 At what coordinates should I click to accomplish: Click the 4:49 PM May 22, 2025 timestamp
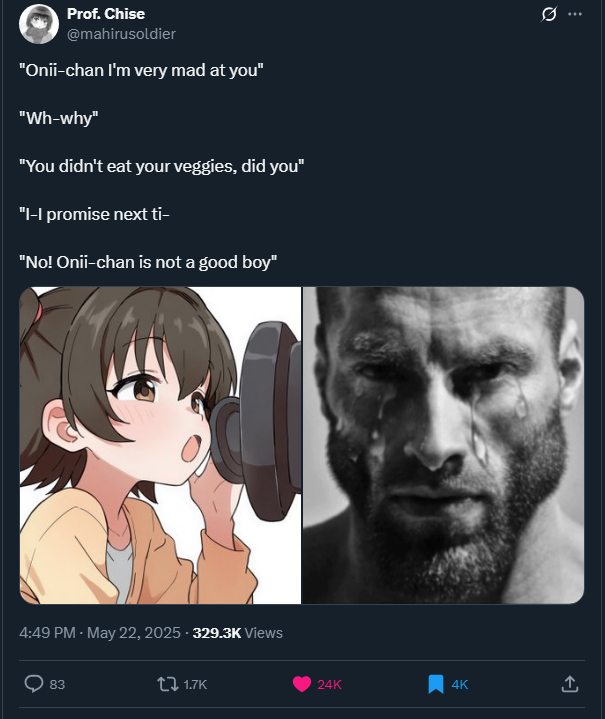point(100,633)
